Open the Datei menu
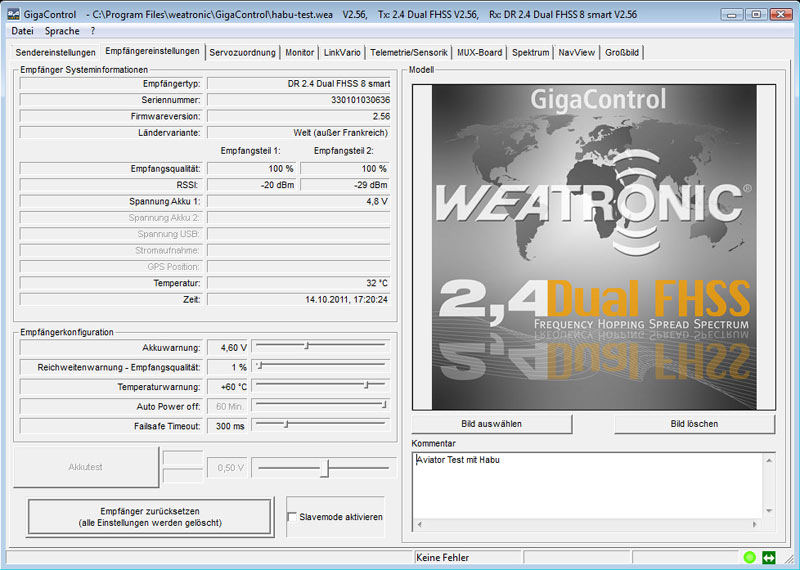Viewport: 800px width, 570px height. [22, 31]
